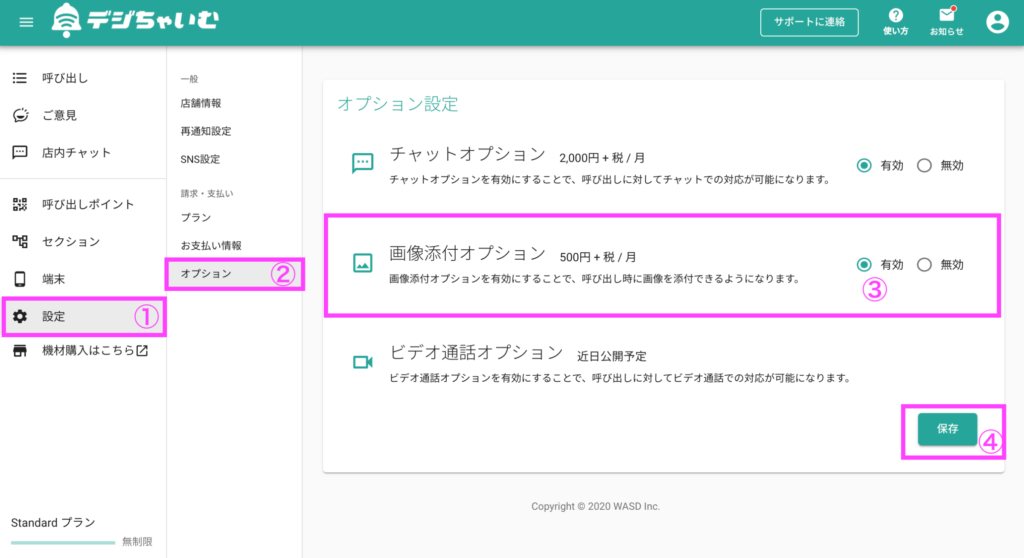This screenshot has width=1024, height=558.
Task: Click the 請求・支払い section header
Action: tap(207, 193)
